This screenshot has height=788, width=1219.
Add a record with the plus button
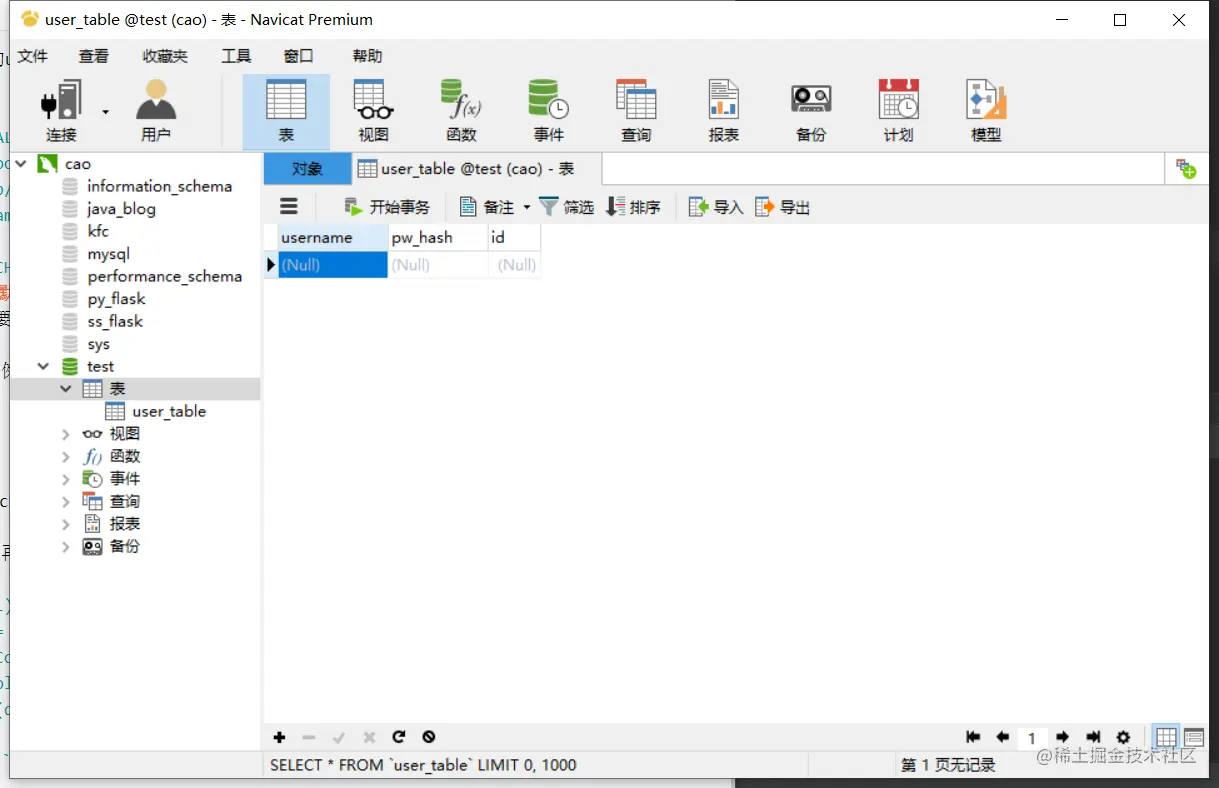tap(279, 737)
